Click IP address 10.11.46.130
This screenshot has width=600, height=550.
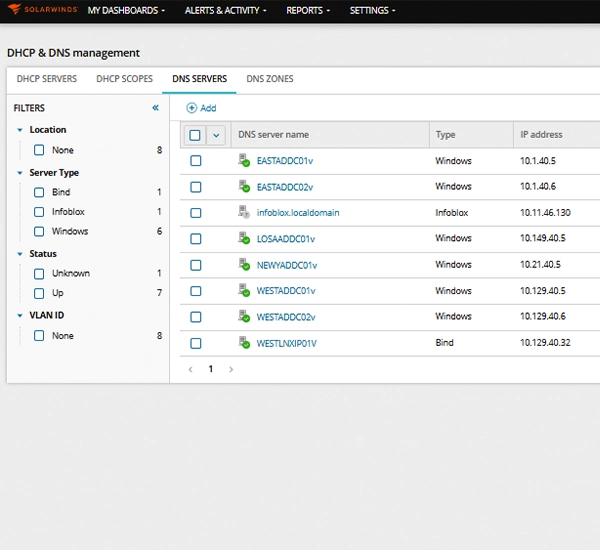(545, 213)
